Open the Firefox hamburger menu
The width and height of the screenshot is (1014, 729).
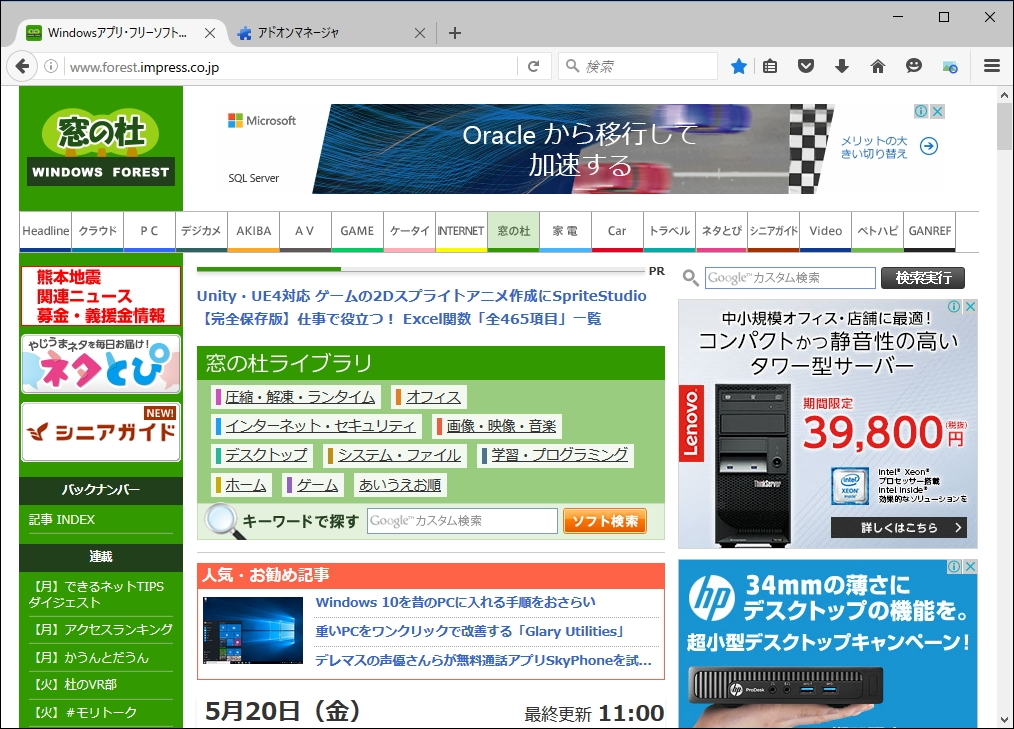(x=992, y=65)
